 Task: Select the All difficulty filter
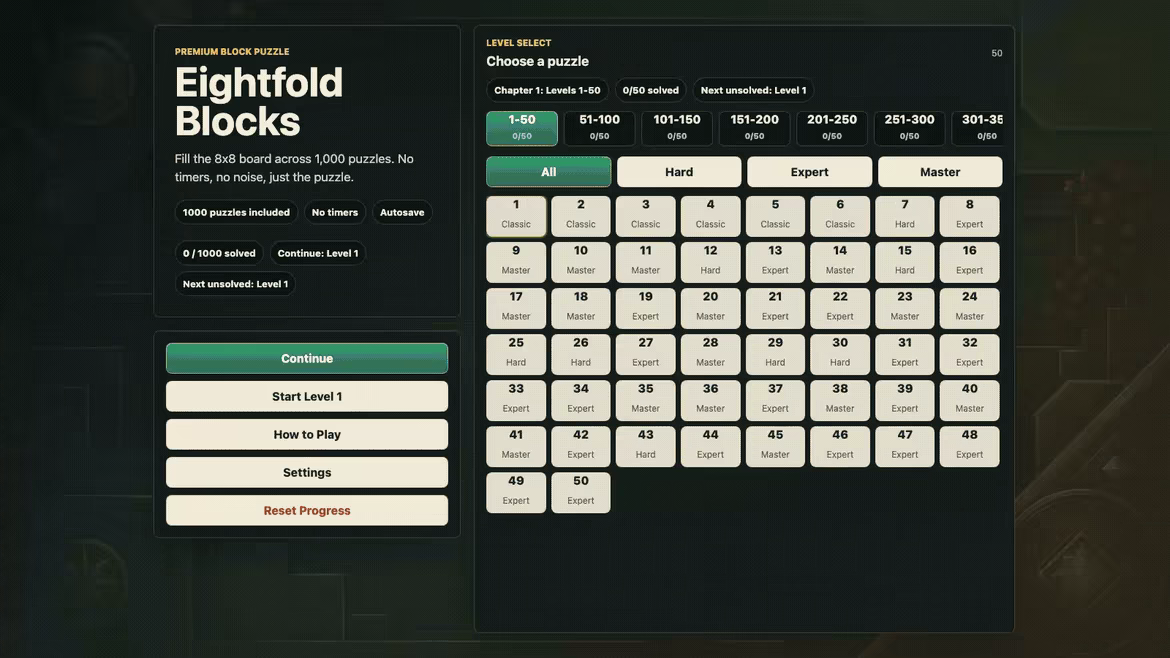(x=548, y=172)
